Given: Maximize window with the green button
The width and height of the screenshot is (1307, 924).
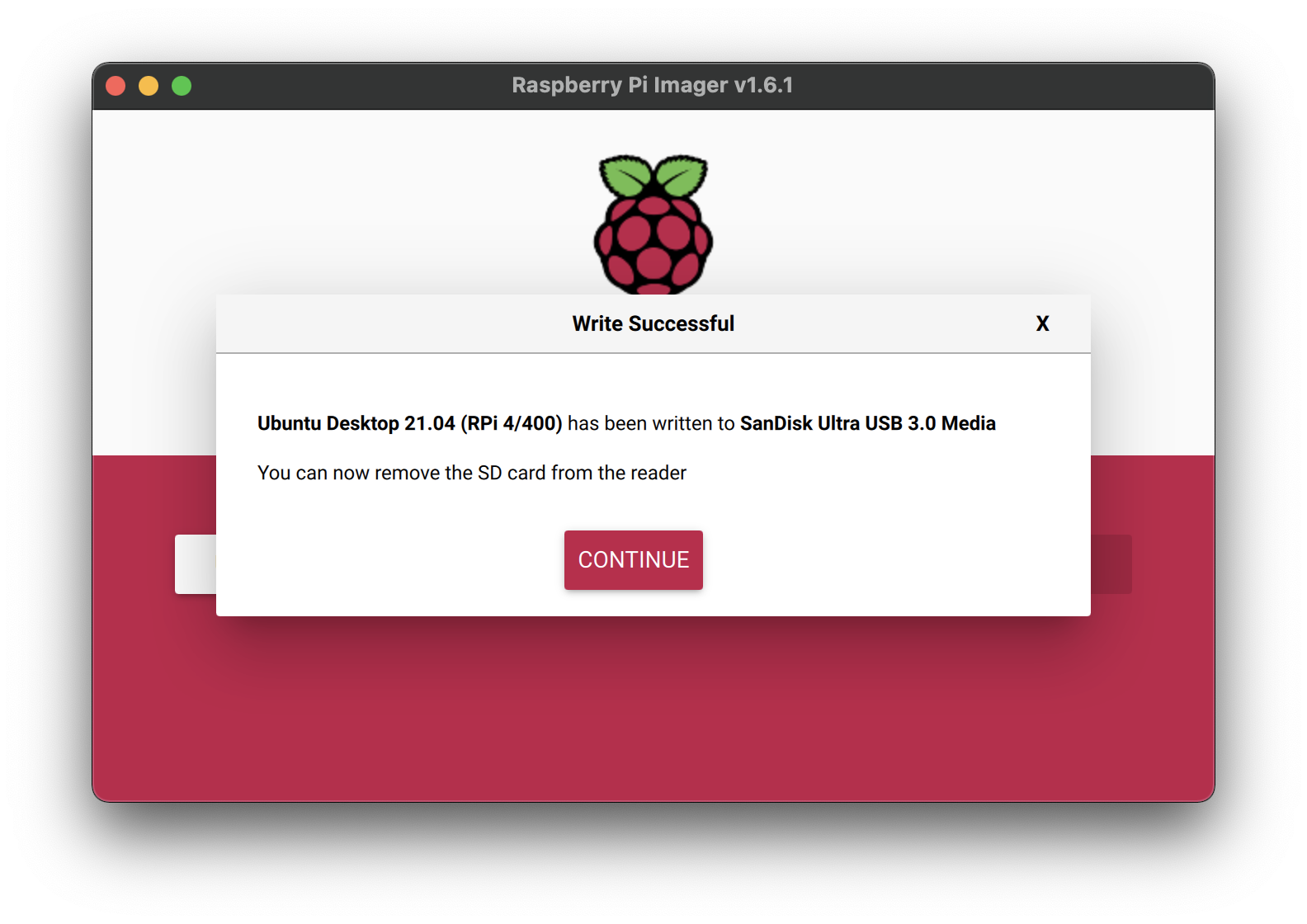Looking at the screenshot, I should (182, 86).
